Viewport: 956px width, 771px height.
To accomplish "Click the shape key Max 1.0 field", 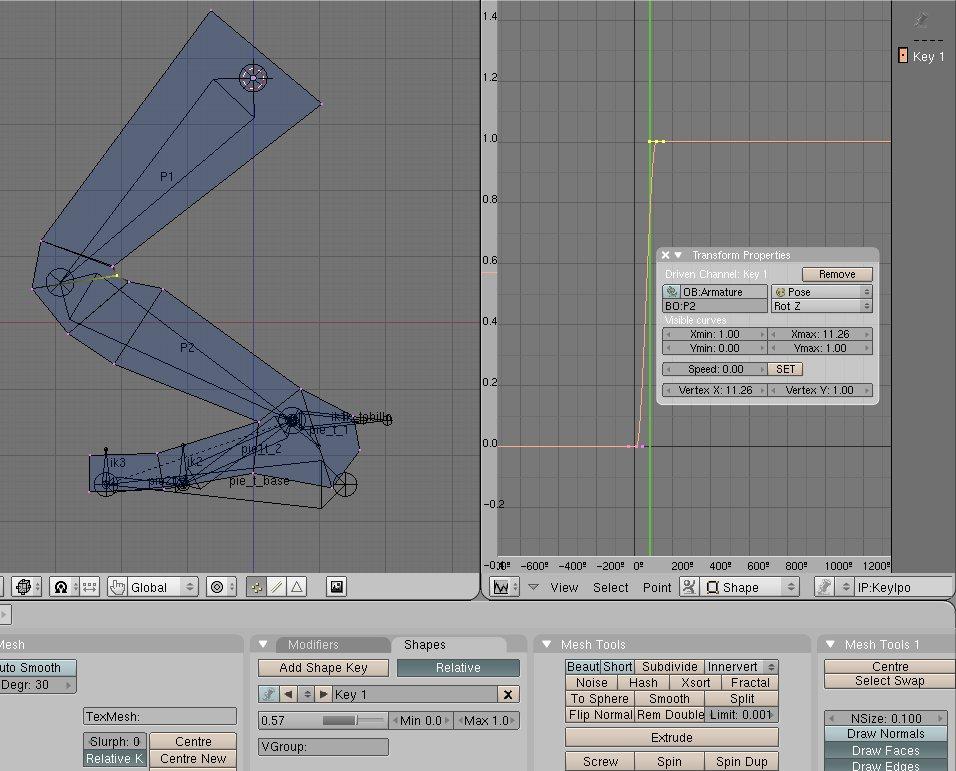I will [x=487, y=720].
